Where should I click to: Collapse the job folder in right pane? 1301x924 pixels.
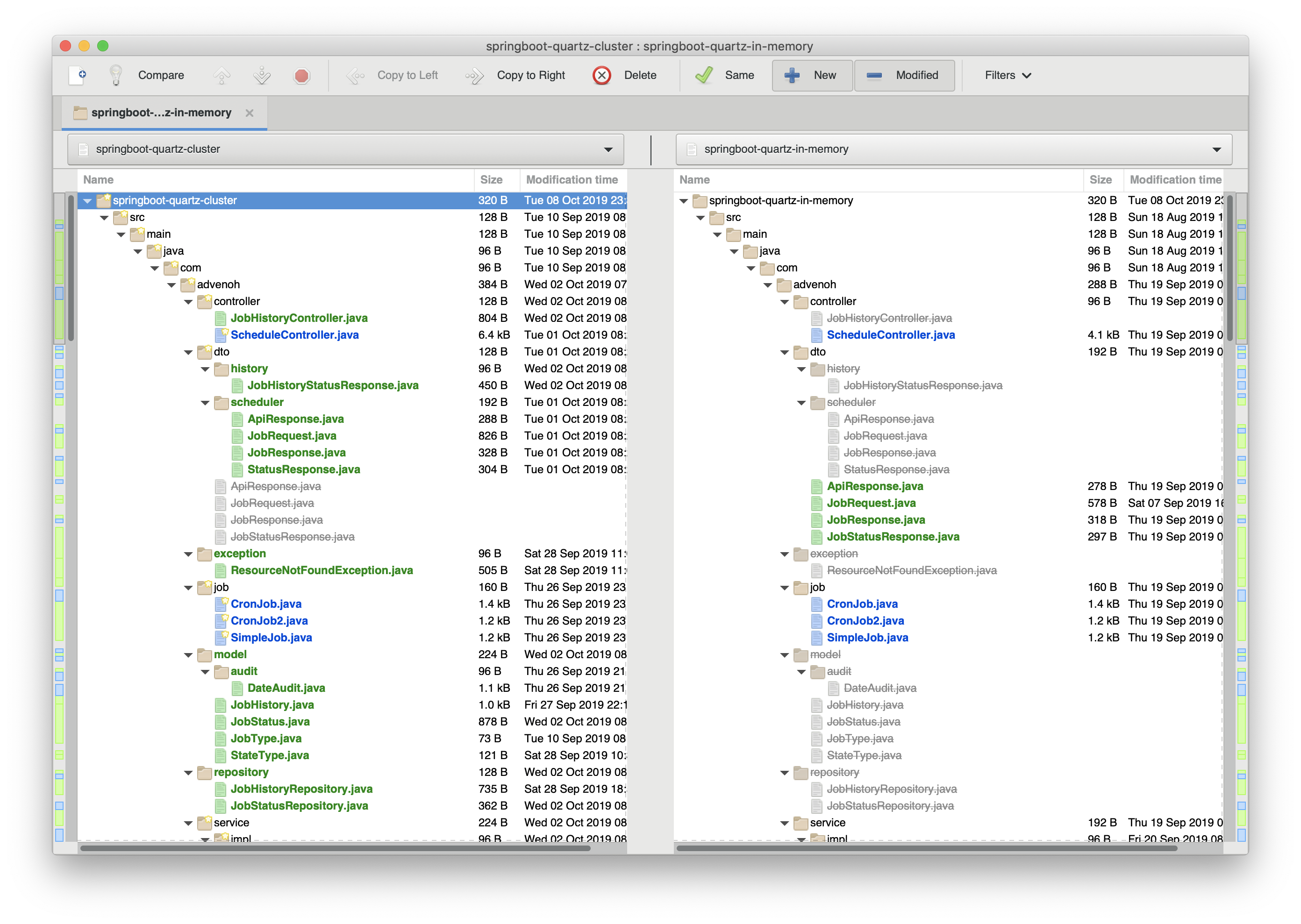click(x=784, y=588)
